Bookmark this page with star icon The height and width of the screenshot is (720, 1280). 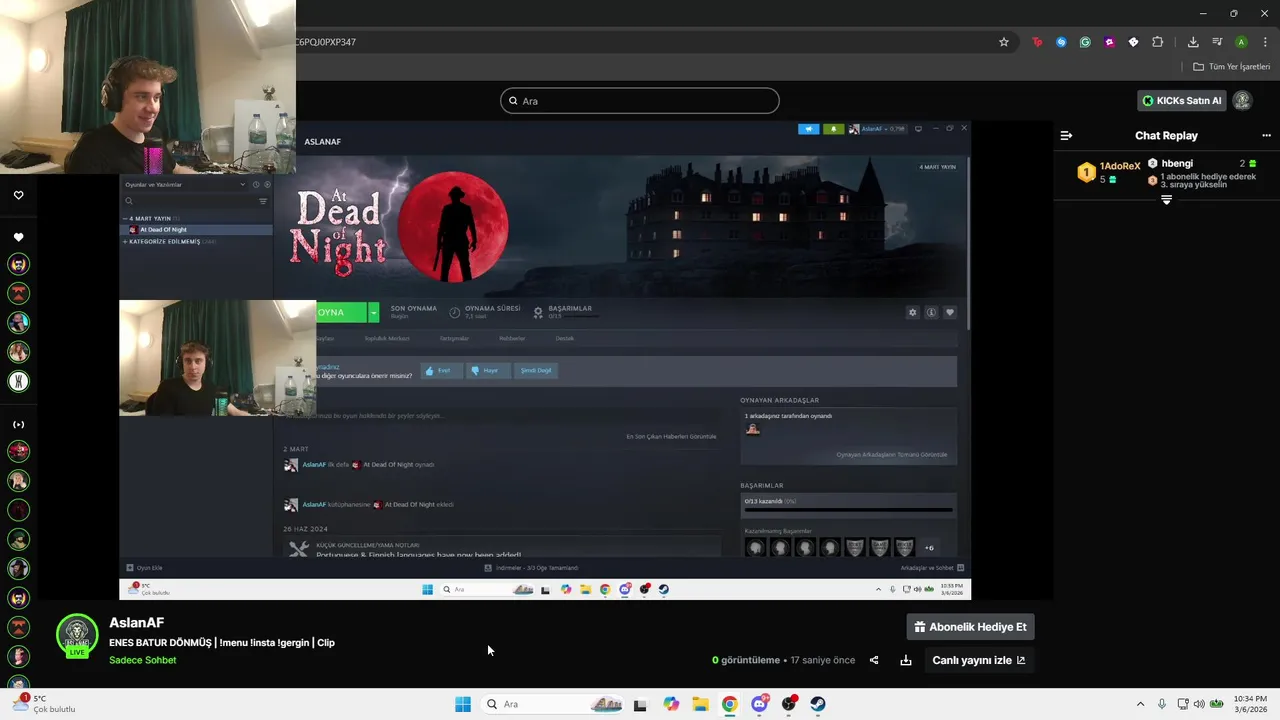(1004, 42)
